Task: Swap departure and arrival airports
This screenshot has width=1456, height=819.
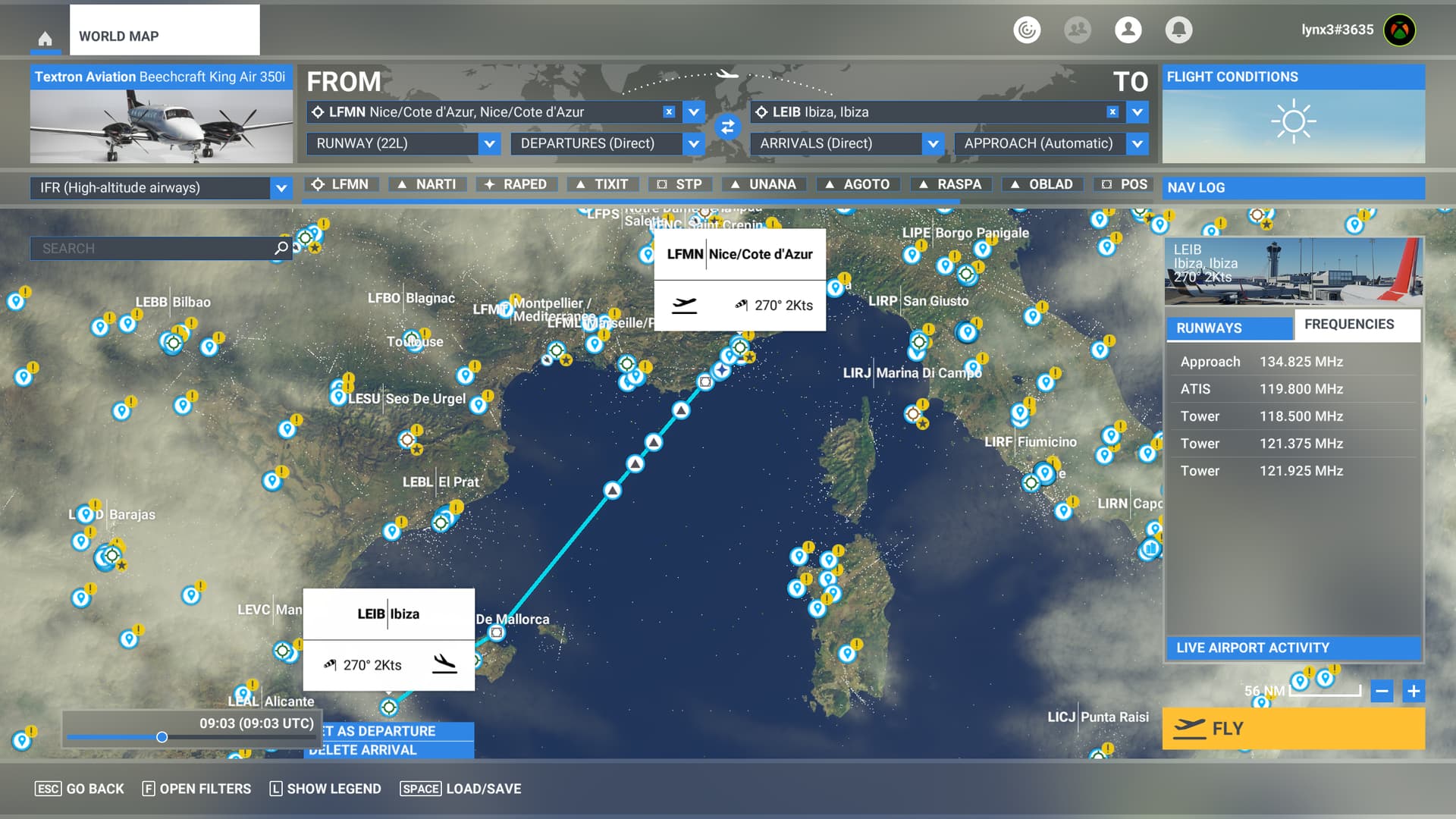Action: pos(727,127)
